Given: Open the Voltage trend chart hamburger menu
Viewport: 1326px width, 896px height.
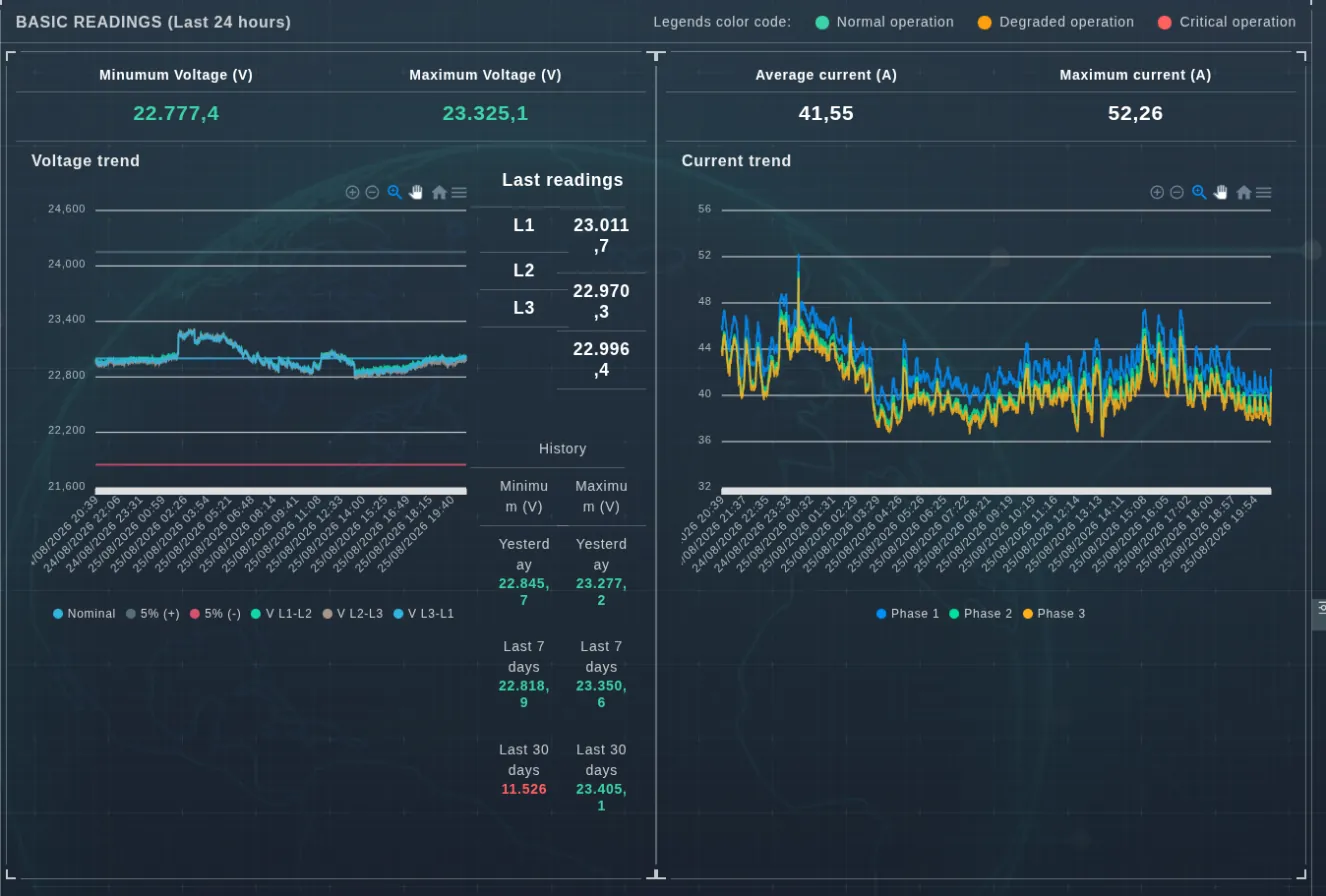Looking at the screenshot, I should [x=459, y=192].
